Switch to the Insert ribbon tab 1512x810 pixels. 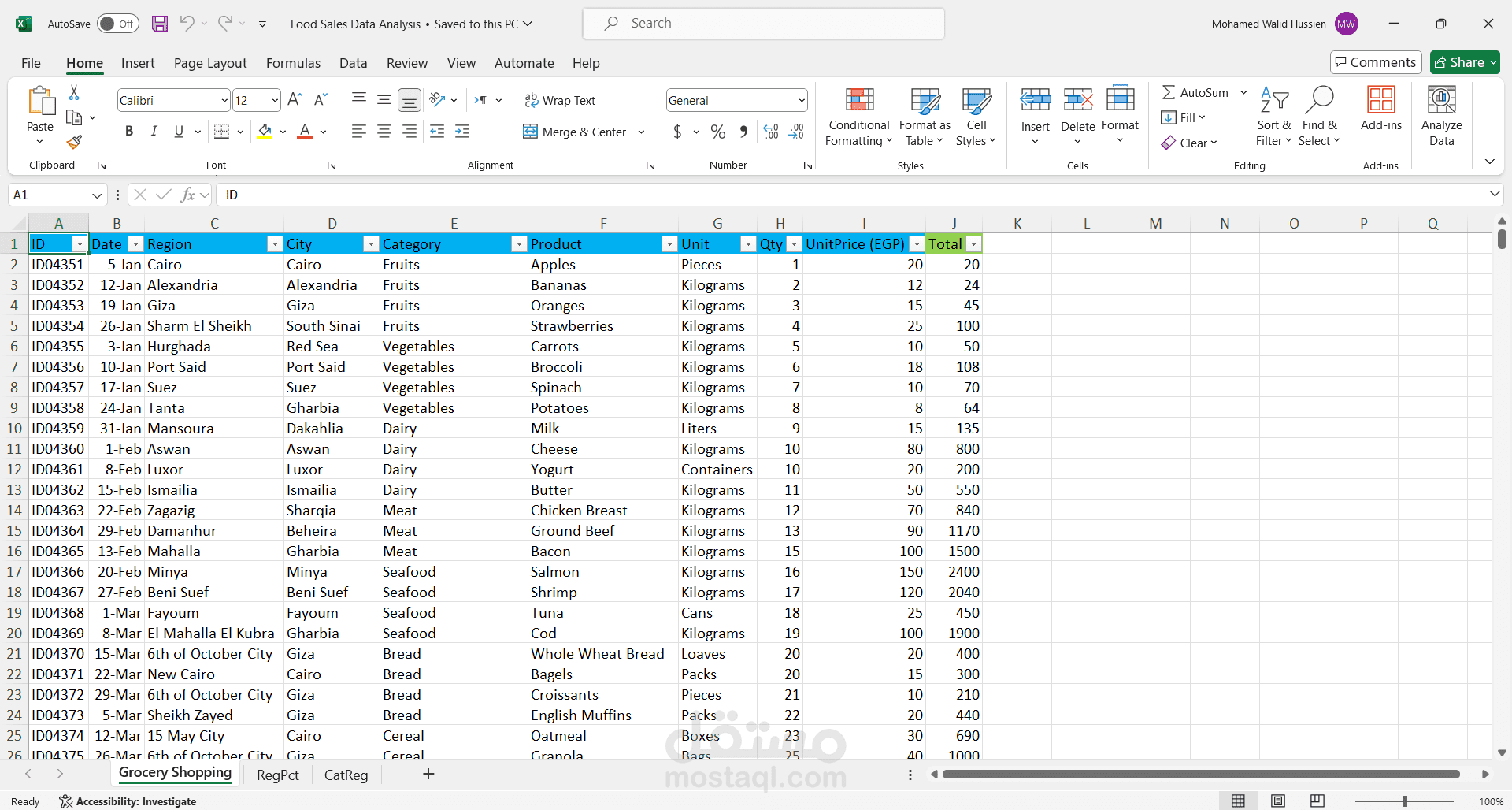(138, 63)
